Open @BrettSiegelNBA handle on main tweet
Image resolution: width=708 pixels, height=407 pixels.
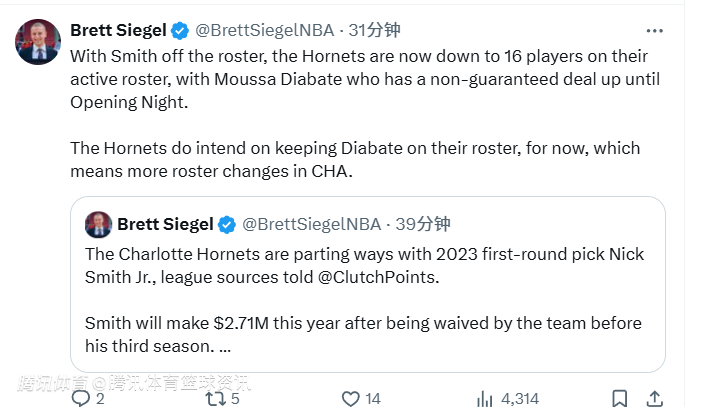click(265, 30)
